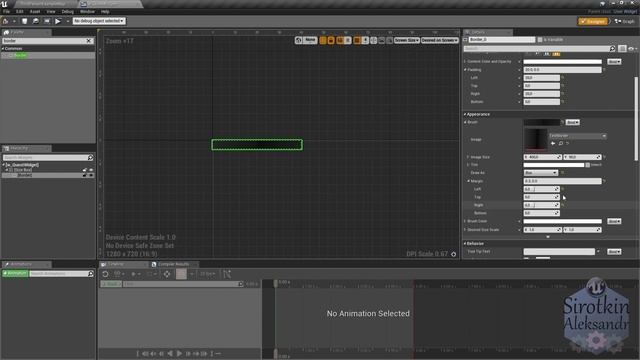The image size is (640, 360).
Task: Click the first orange viewport layout icon
Action: 323,40
